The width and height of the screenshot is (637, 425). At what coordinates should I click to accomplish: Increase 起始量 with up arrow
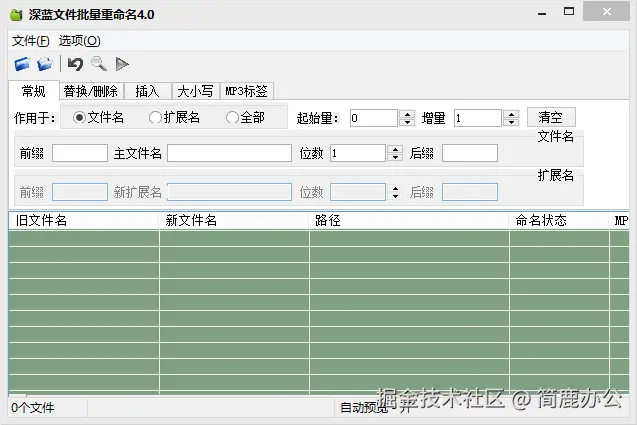[x=407, y=114]
